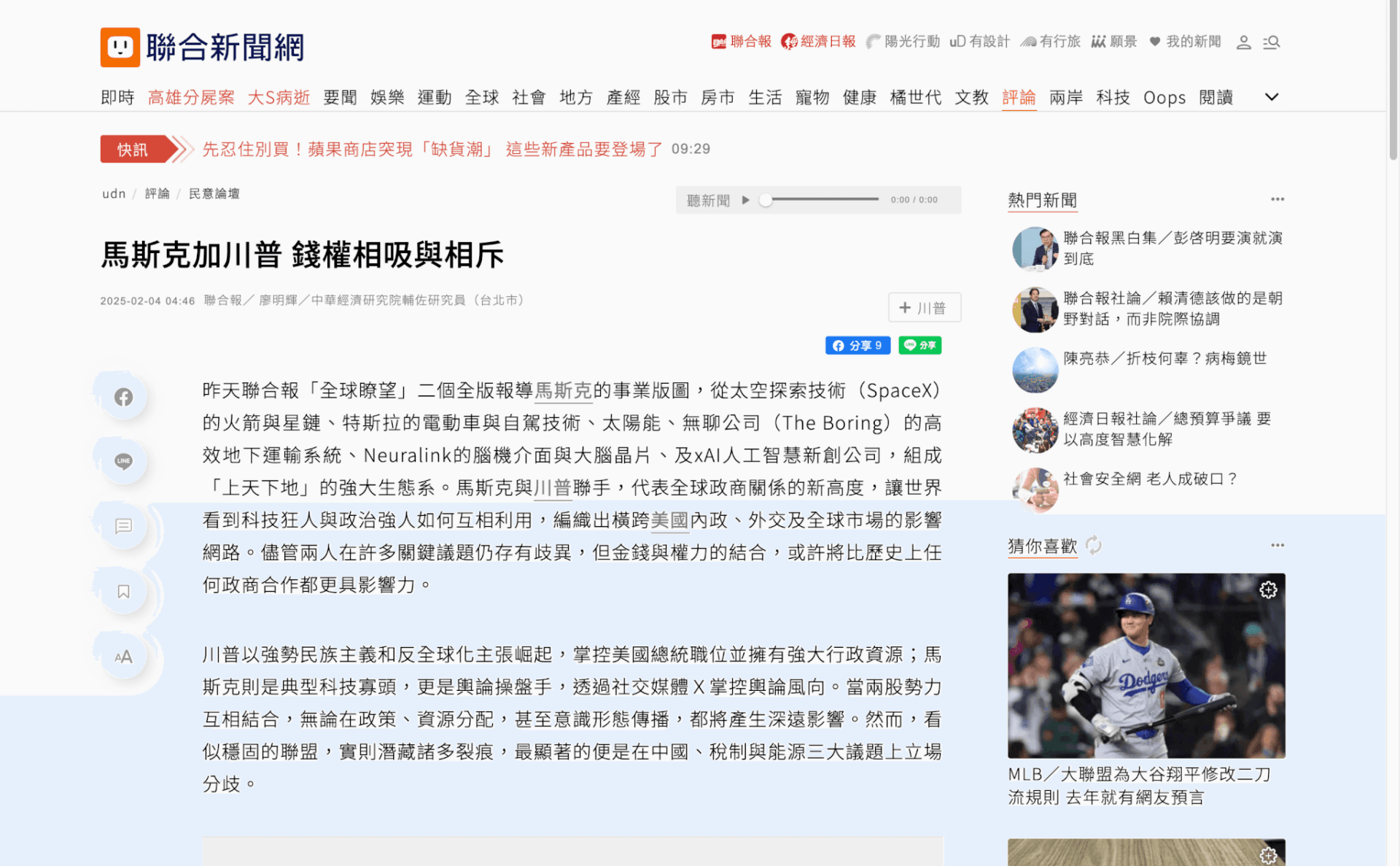The image size is (1400, 866).
Task: Click the audio progress slider track
Action: coord(821,200)
